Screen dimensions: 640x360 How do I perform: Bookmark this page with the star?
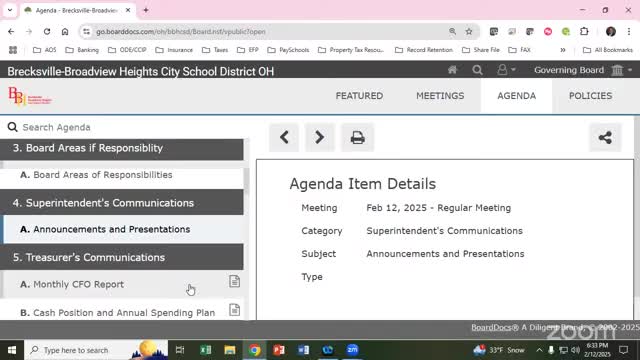(469, 31)
